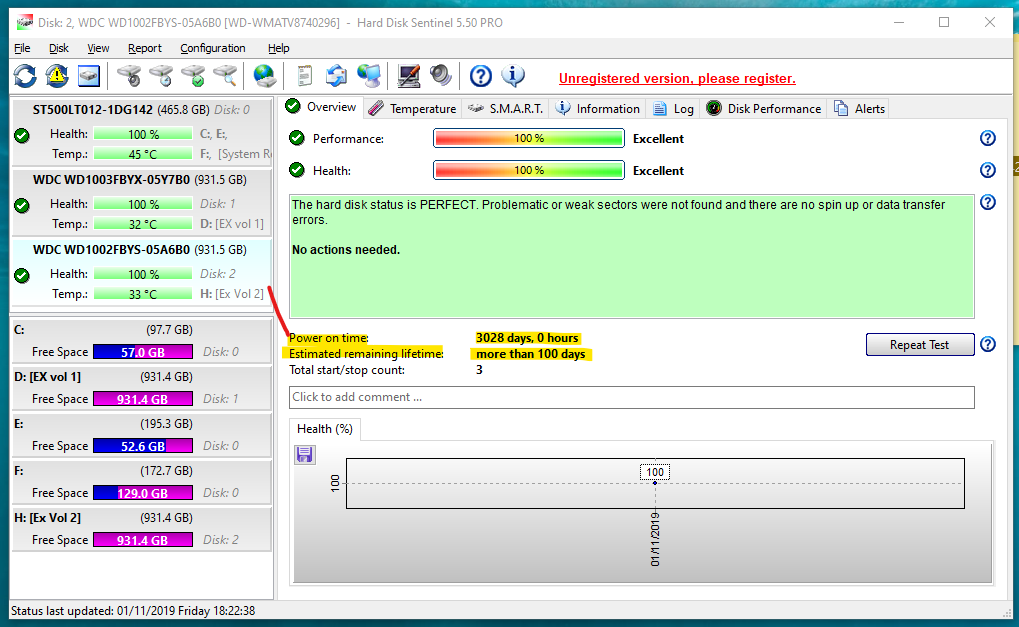Viewport: 1019px width, 627px height.
Task: Select the F: partition entry
Action: pyautogui.click(x=142, y=481)
